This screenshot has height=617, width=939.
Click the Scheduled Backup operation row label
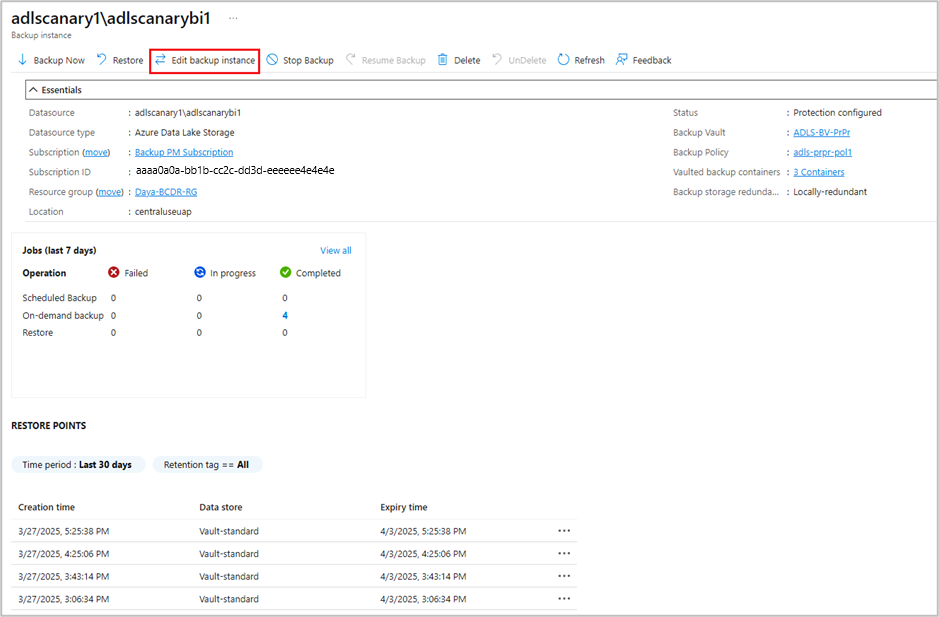(59, 298)
